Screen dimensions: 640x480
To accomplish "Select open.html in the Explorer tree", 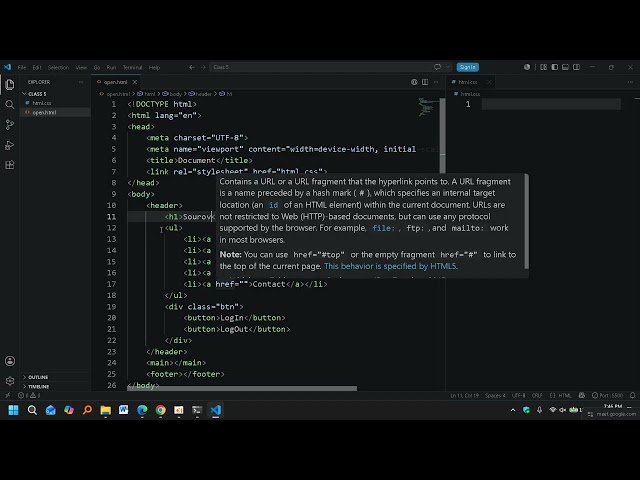I will click(x=56, y=112).
